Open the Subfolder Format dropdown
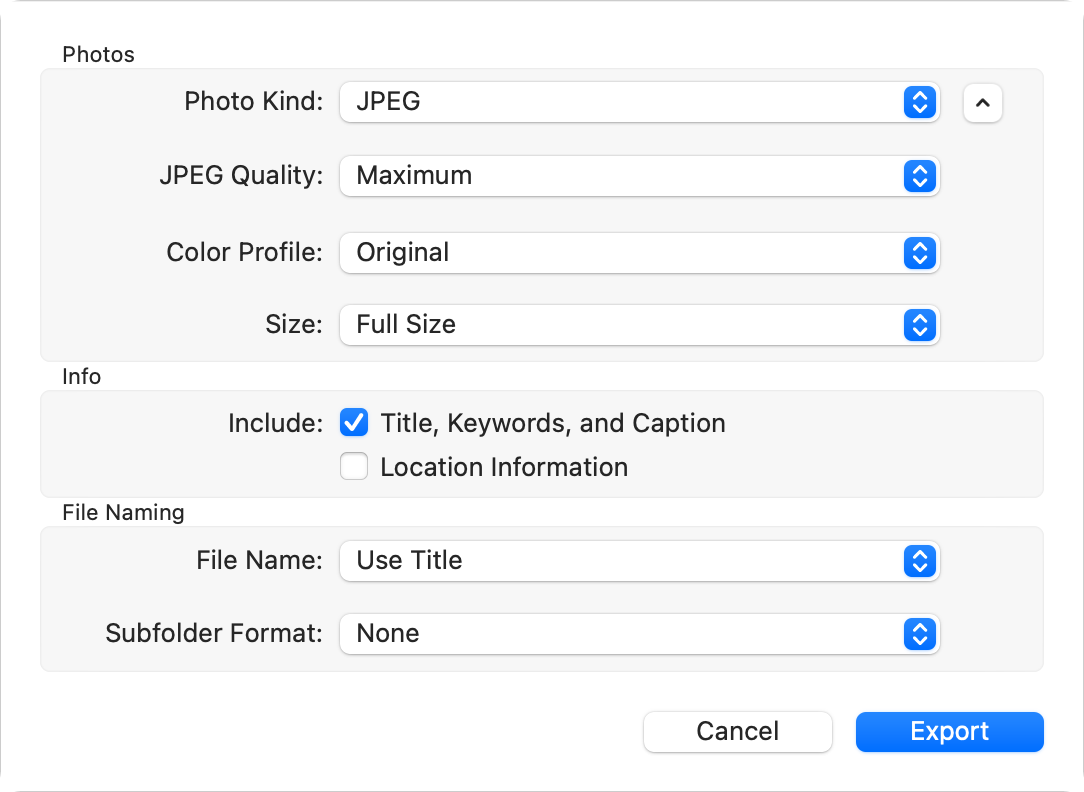Image resolution: width=1084 pixels, height=792 pixels. 639,634
